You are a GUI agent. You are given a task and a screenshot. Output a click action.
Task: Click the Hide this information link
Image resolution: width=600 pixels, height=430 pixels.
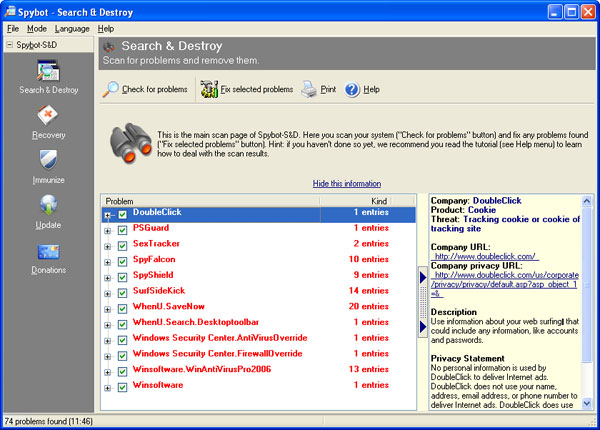(x=347, y=184)
